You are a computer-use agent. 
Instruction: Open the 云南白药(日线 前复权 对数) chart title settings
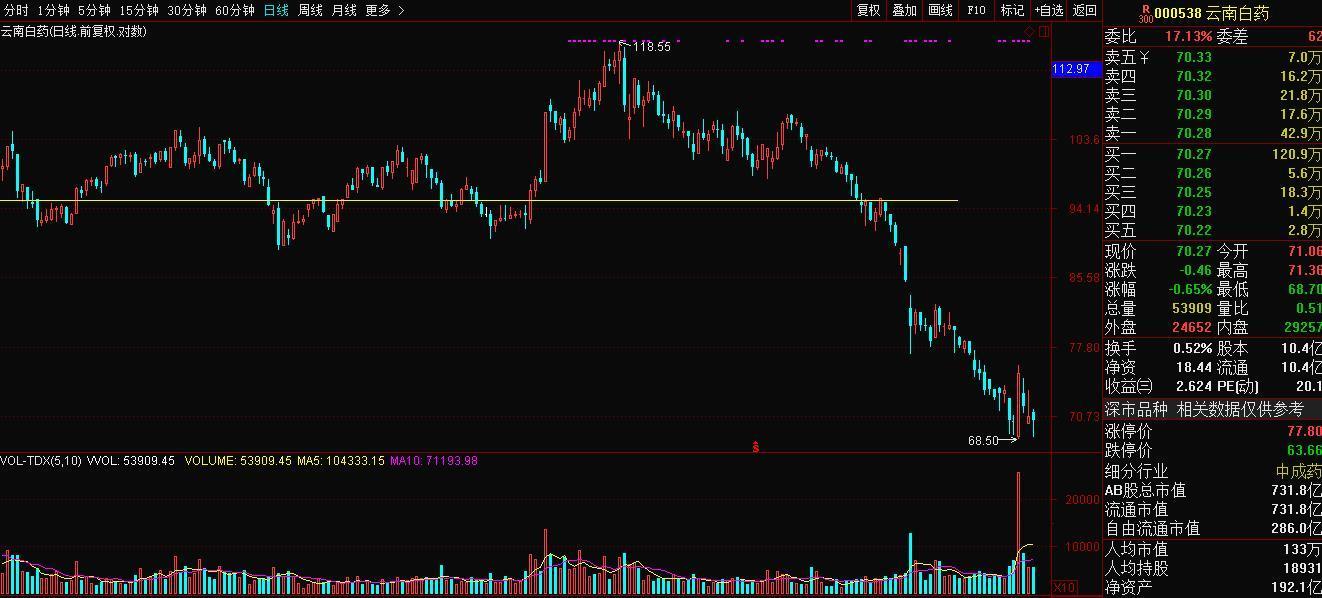tap(73, 31)
